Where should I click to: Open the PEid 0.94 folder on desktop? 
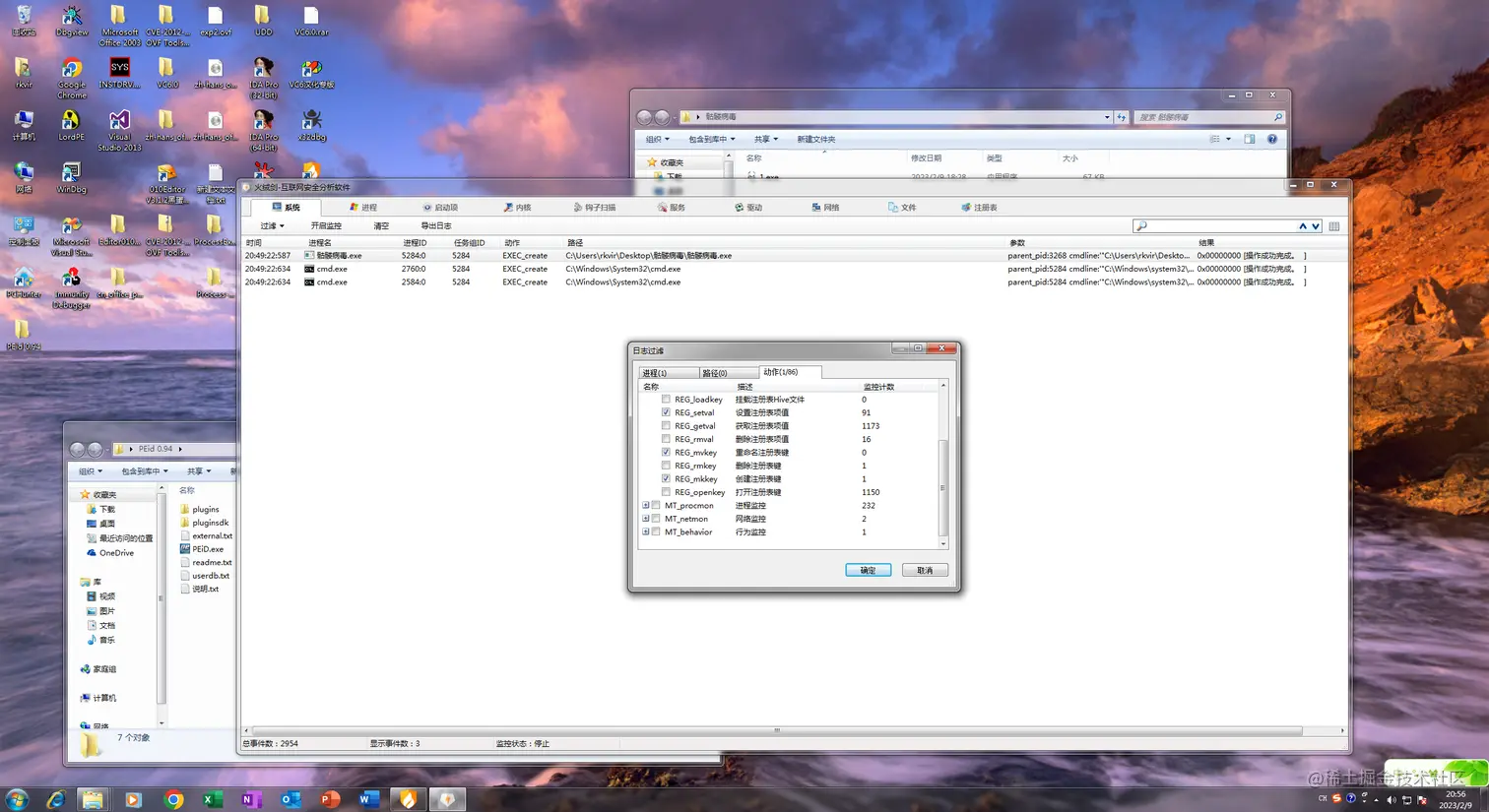pyautogui.click(x=24, y=335)
